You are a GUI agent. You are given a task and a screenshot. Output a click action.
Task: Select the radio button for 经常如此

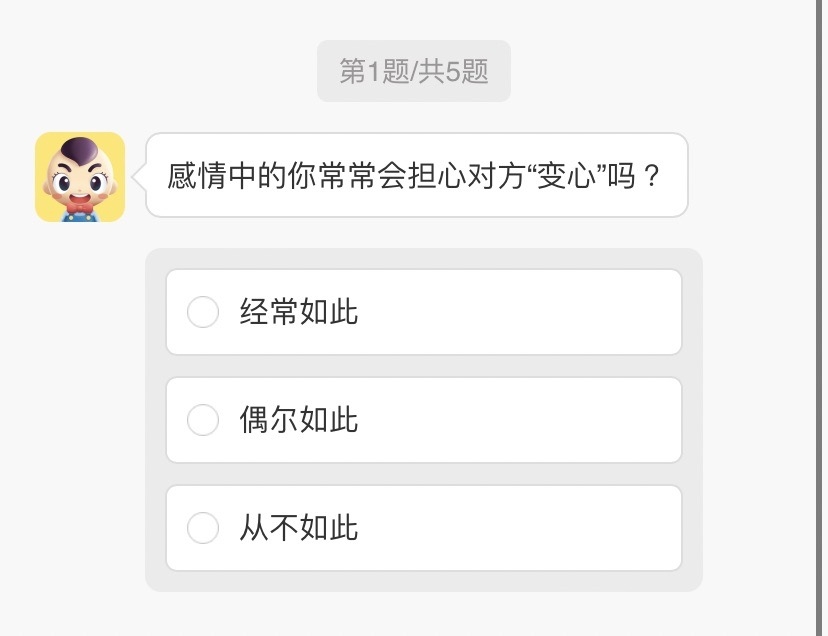203,312
